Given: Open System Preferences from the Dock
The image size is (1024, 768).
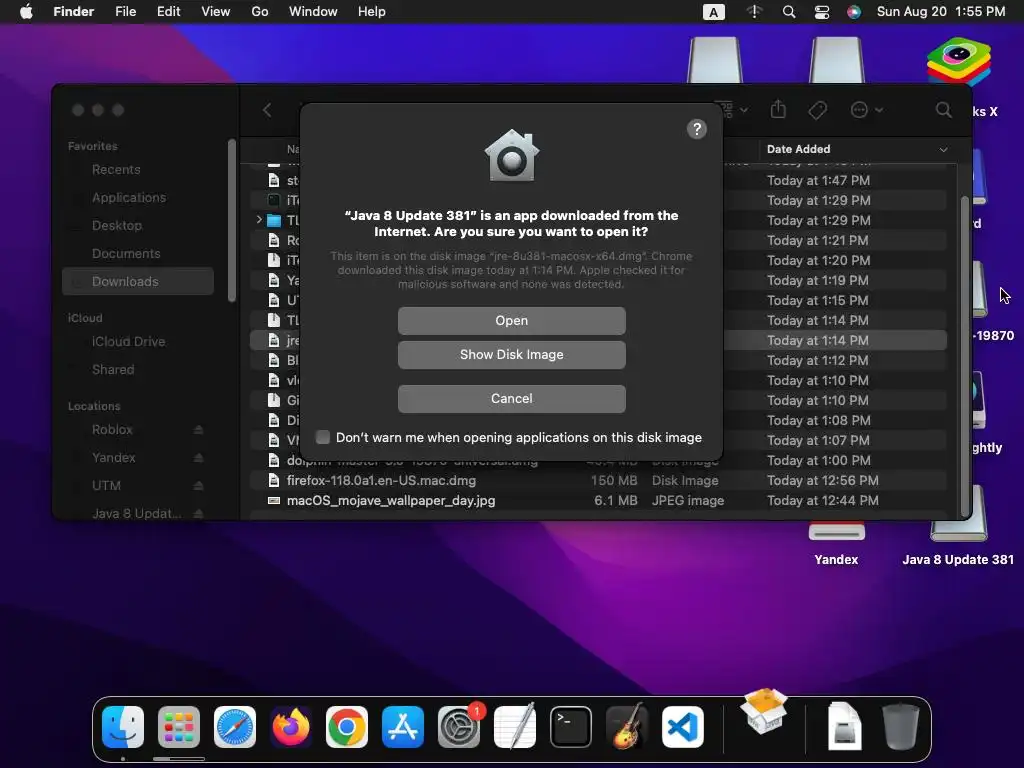Looking at the screenshot, I should (x=459, y=727).
